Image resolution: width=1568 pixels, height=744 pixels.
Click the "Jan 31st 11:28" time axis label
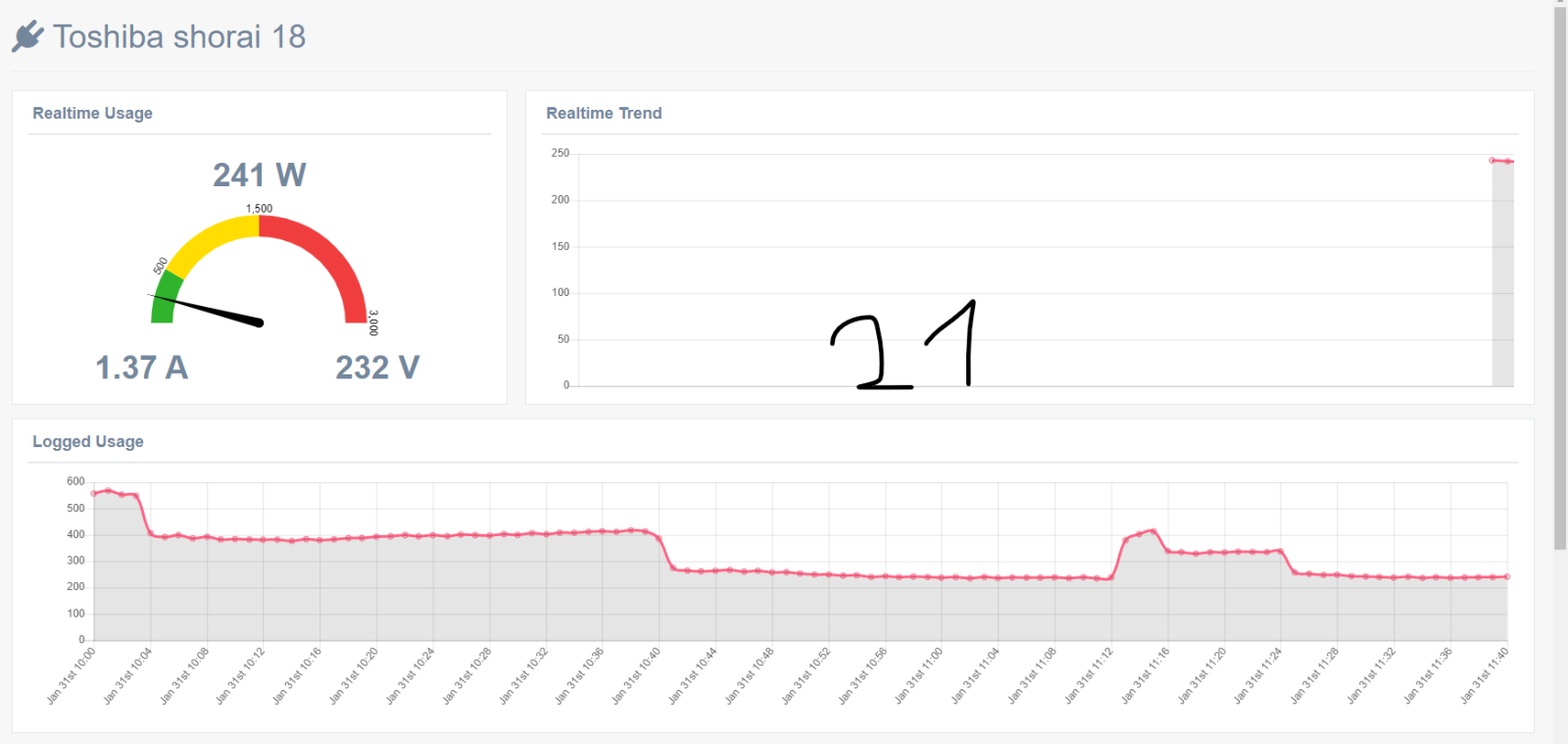[x=1315, y=675]
